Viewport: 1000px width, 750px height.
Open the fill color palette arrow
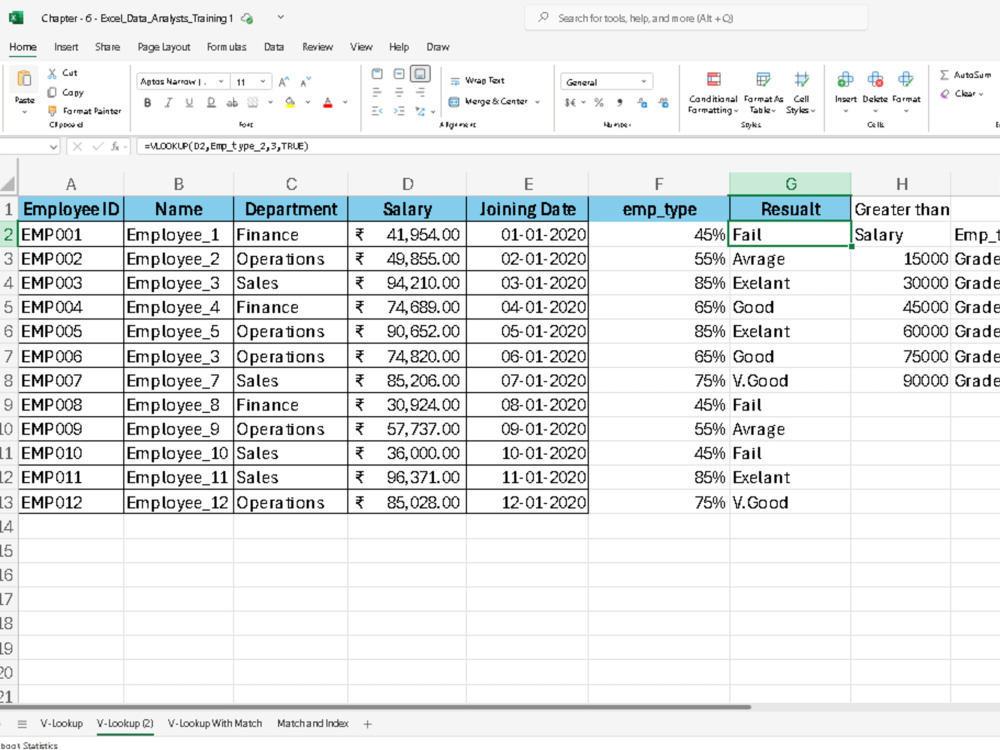click(x=308, y=103)
